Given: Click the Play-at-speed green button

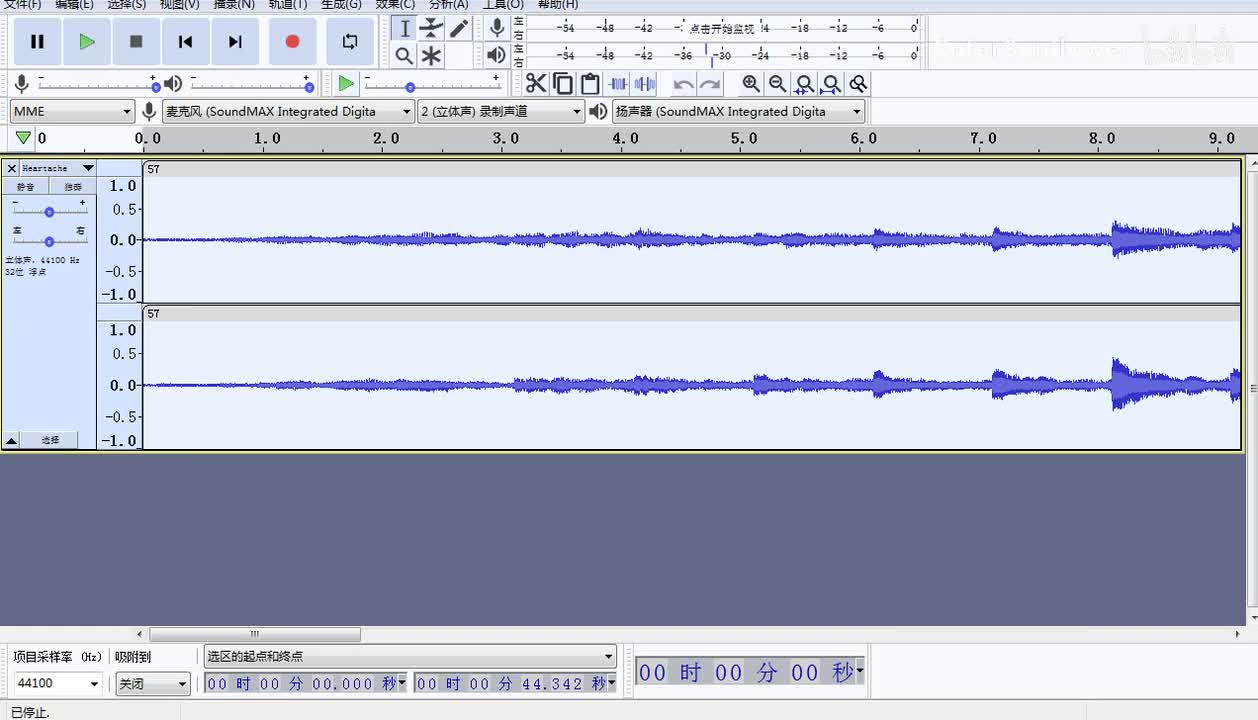Looking at the screenshot, I should tap(346, 84).
